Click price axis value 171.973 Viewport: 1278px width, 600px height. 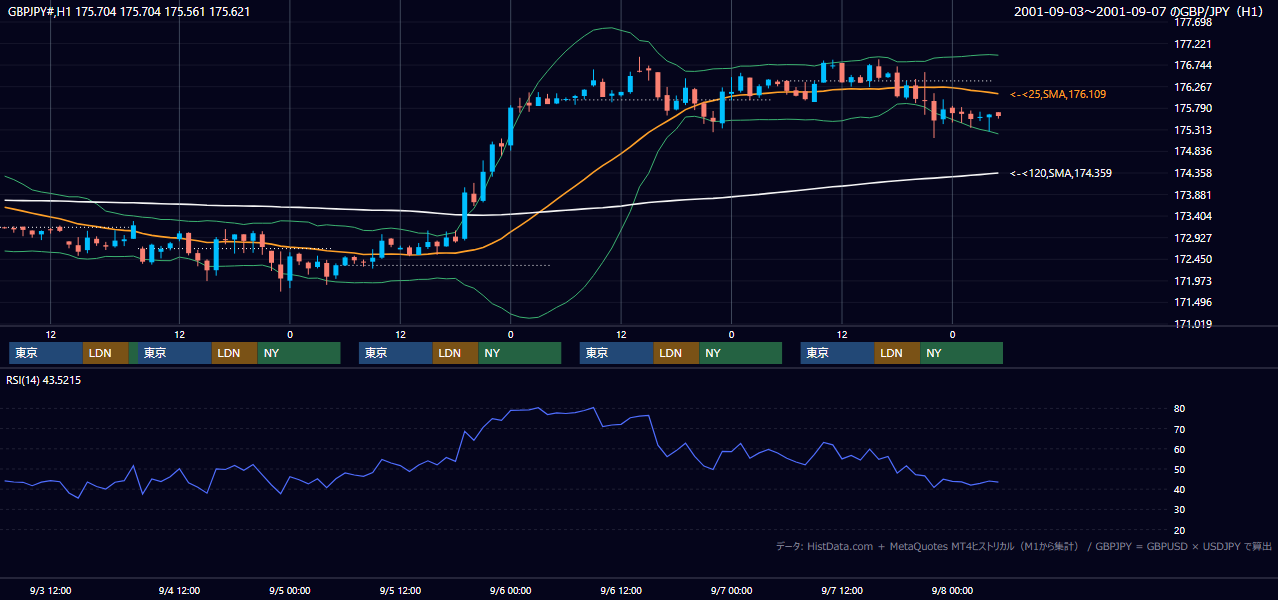pyautogui.click(x=1193, y=281)
